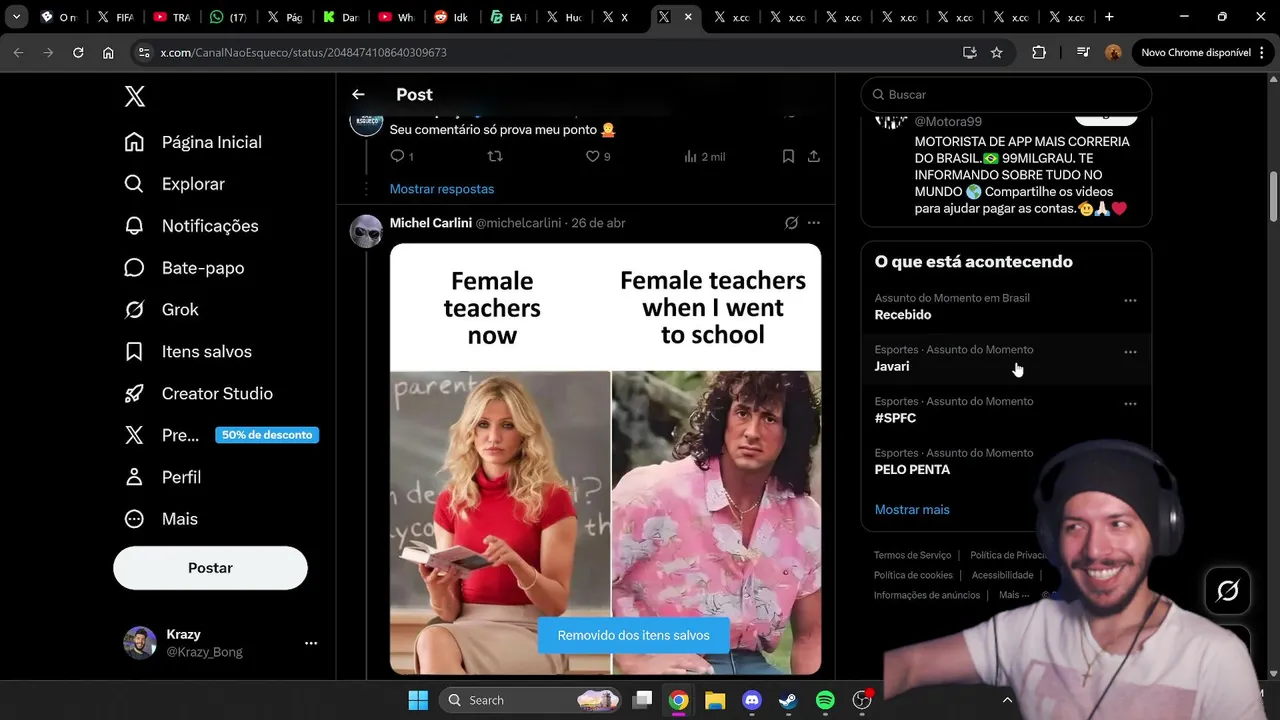
Task: Open Creator Studio
Action: [198, 394]
